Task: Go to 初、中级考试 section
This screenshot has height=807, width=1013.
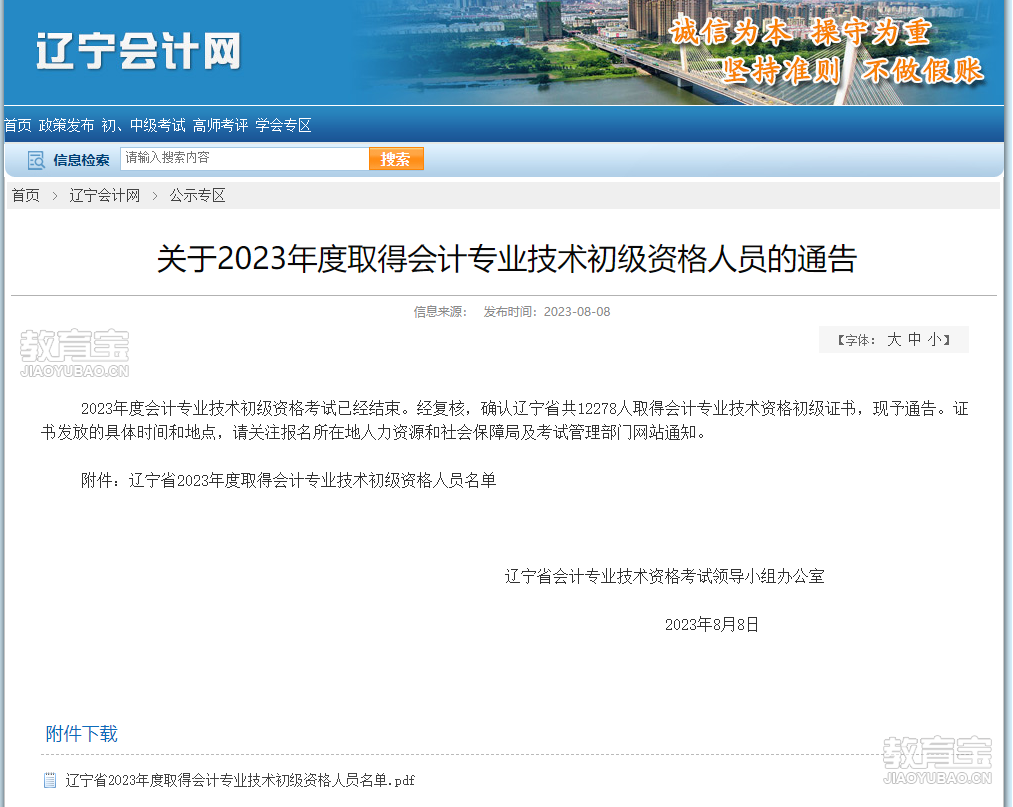Action: (143, 125)
